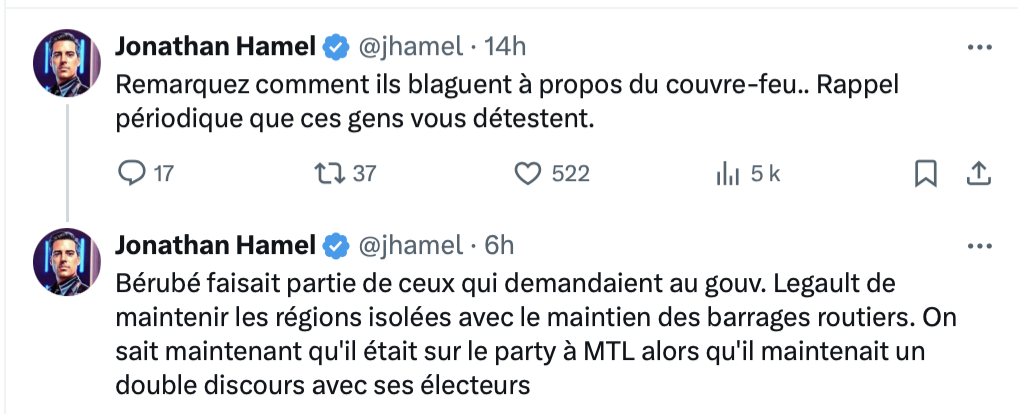Image resolution: width=1018 pixels, height=414 pixels.
Task: Inspect the verified badge on the 6h tweet
Action: pos(336,246)
